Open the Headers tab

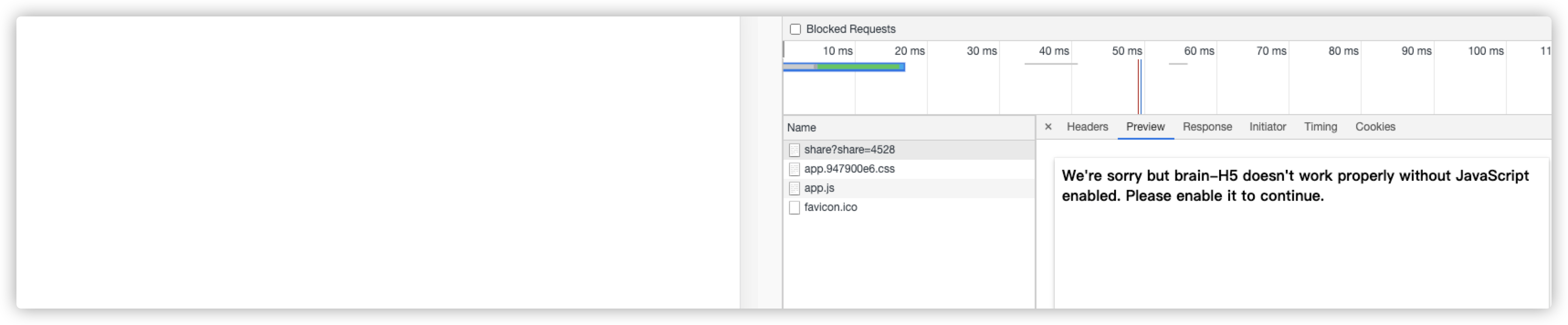pos(1087,126)
